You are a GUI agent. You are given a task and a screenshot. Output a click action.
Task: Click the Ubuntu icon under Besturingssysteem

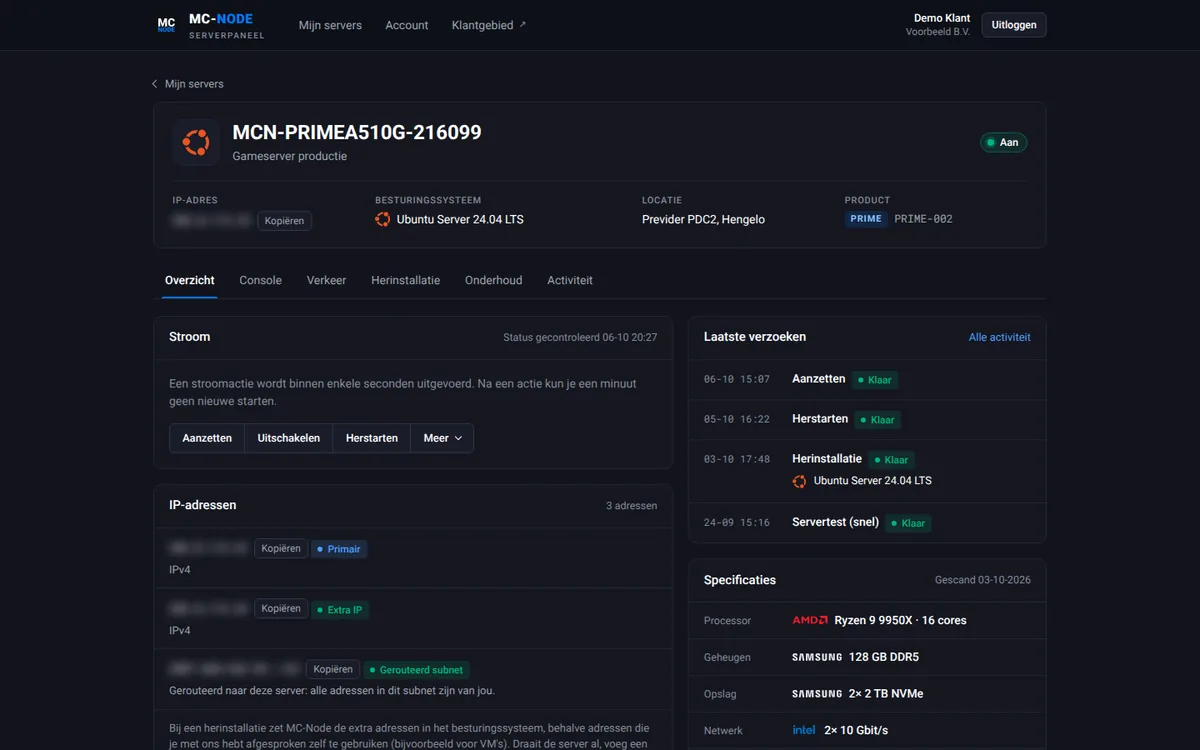(382, 219)
